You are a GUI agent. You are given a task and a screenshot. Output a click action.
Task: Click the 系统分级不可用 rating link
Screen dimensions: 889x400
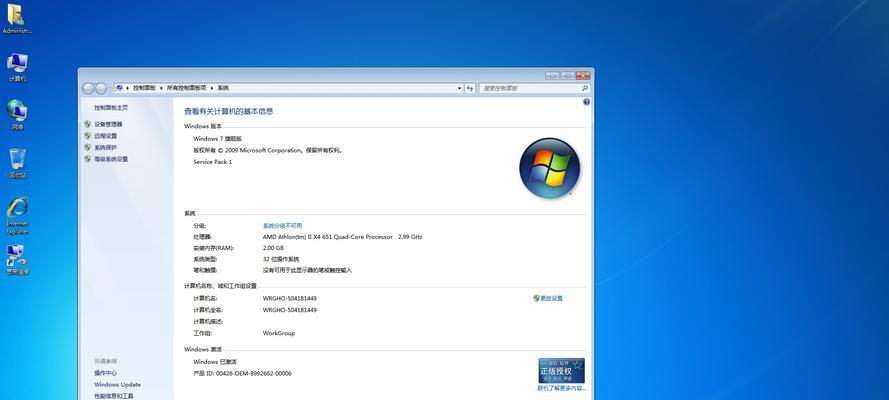282,225
